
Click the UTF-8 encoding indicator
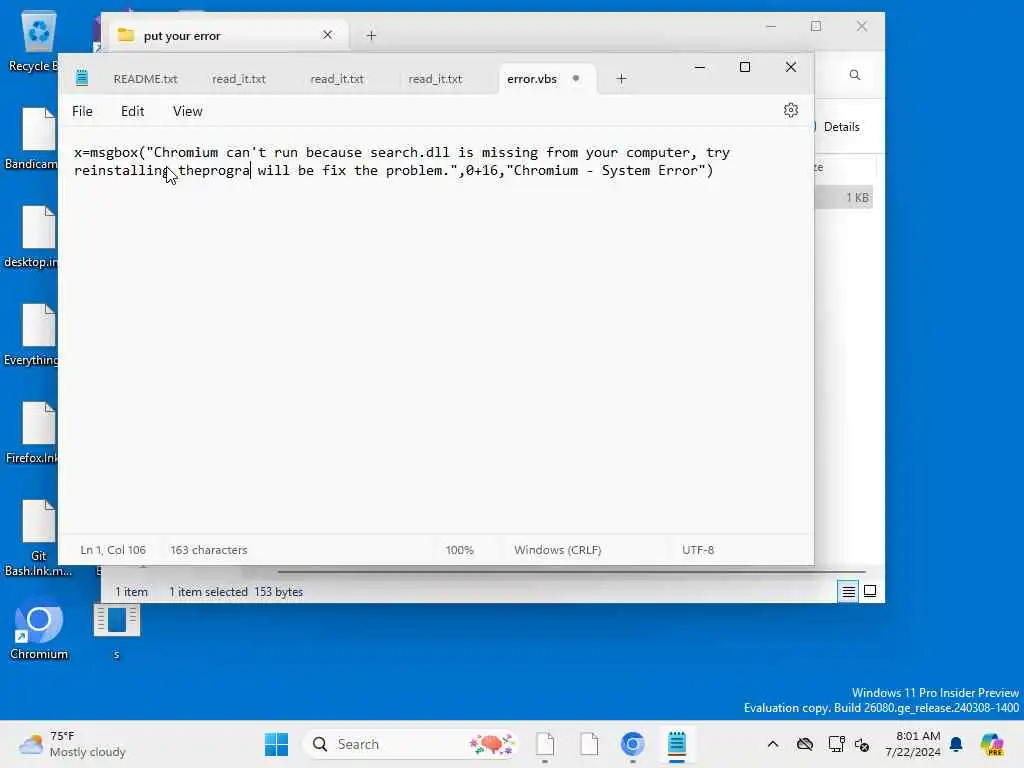click(697, 550)
